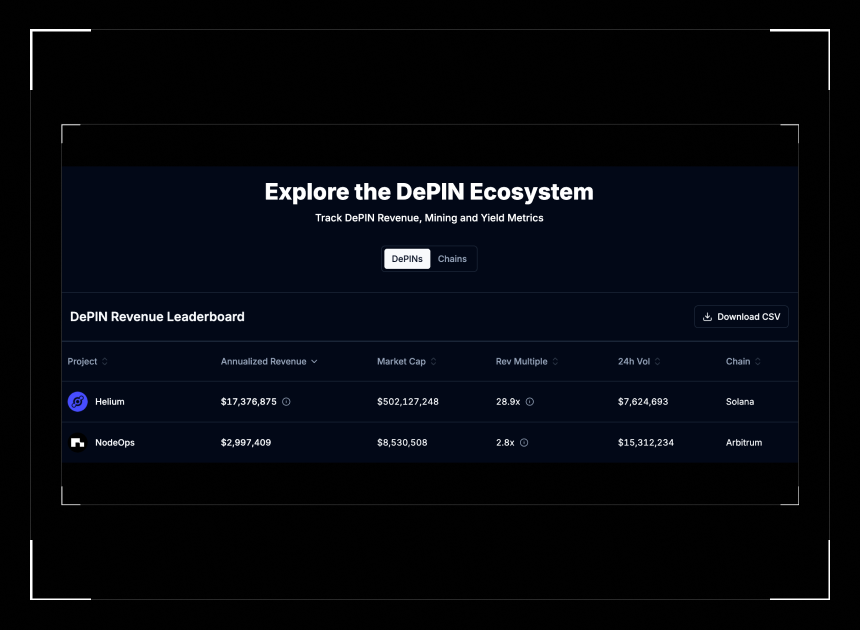Click the Download CSV button
This screenshot has height=630, width=860.
coord(741,317)
